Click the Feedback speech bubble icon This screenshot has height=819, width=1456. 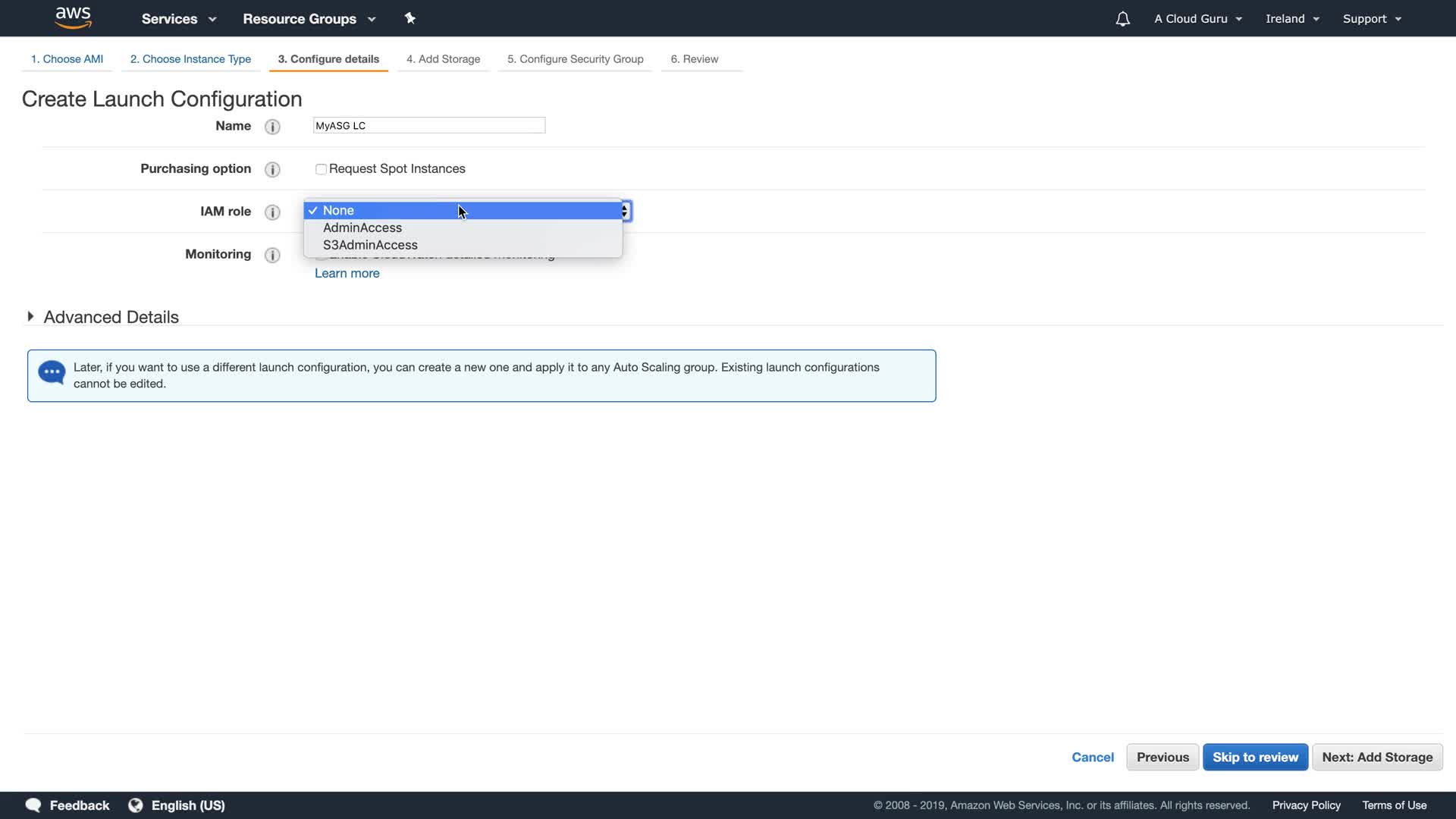tap(33, 805)
